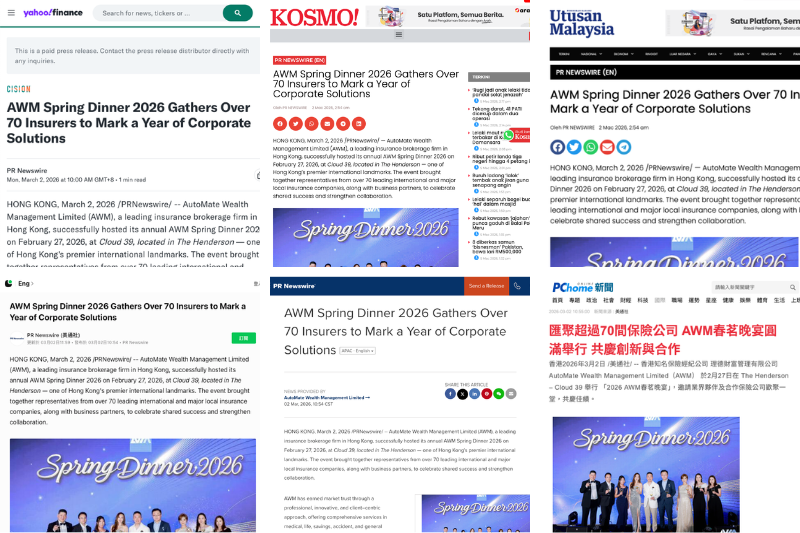Click PChome search magnifier icon
The height and width of the screenshot is (533, 800).
[792, 287]
